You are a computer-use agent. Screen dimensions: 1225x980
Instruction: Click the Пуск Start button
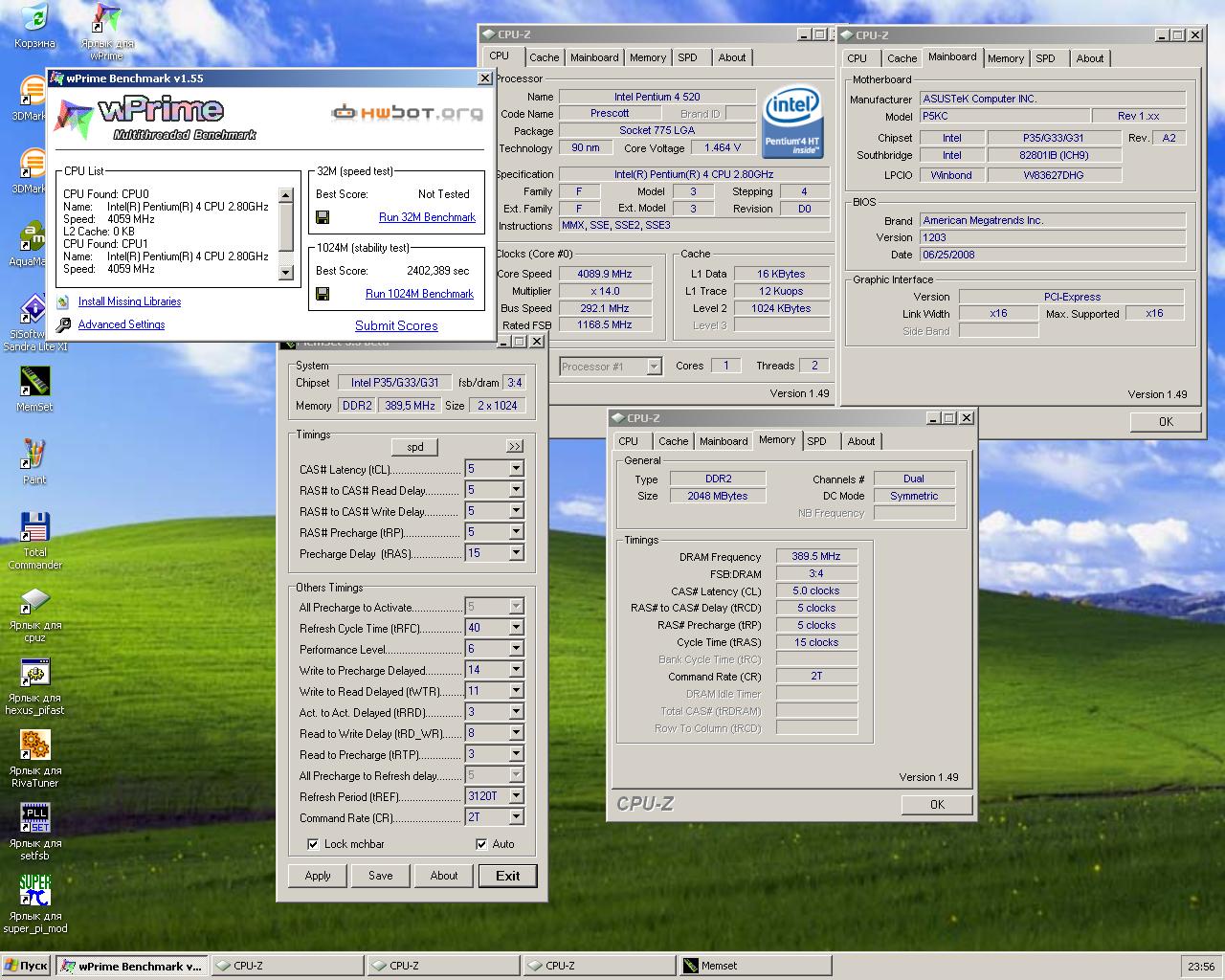pyautogui.click(x=26, y=966)
